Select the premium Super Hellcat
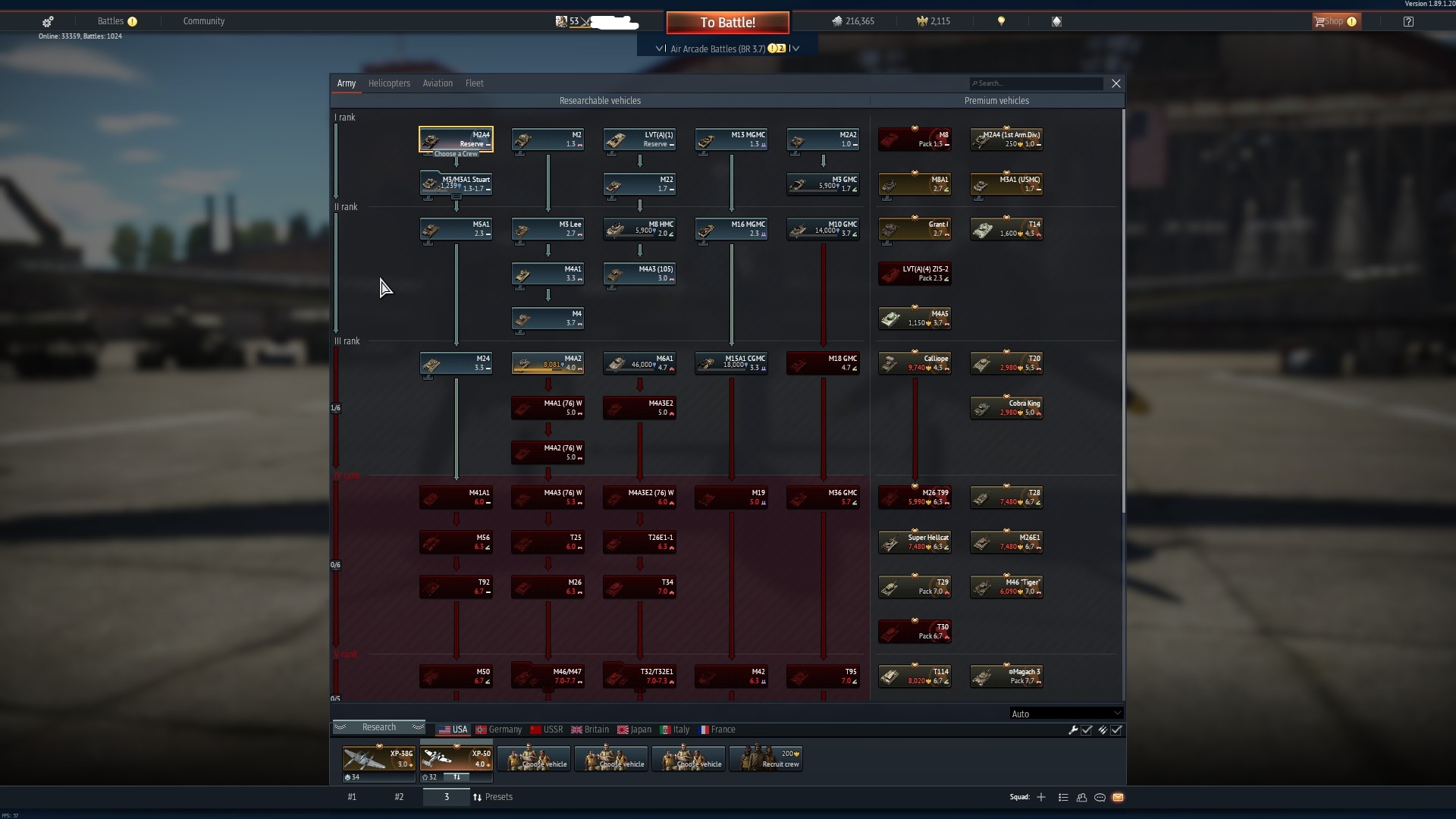Screen dimensions: 1456x819 (x=915, y=542)
